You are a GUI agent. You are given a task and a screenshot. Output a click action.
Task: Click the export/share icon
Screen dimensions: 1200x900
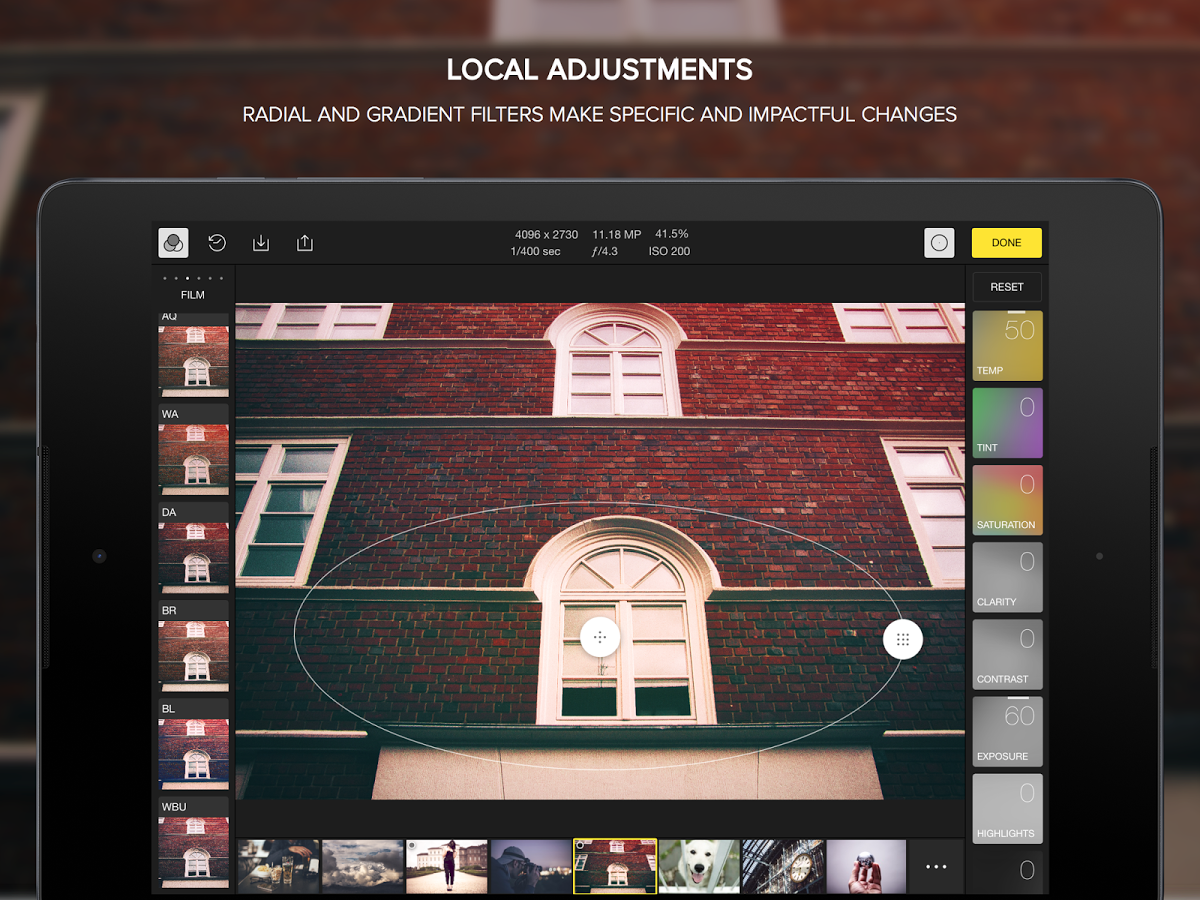pyautogui.click(x=304, y=242)
